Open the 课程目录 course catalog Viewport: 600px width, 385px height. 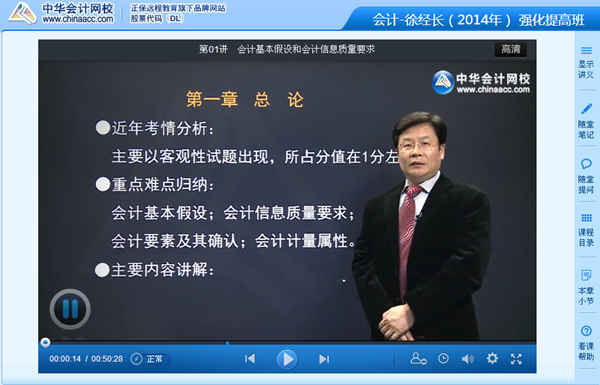click(x=586, y=230)
